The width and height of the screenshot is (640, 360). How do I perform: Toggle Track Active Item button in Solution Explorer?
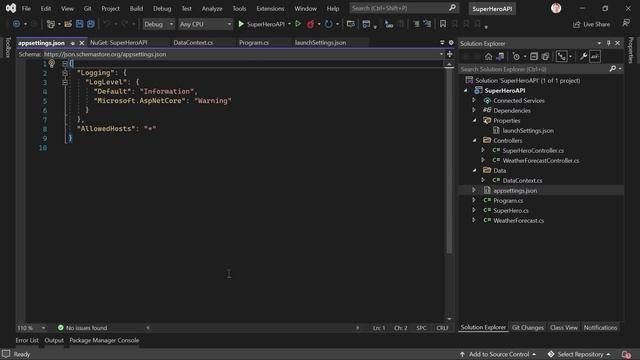pos(562,56)
